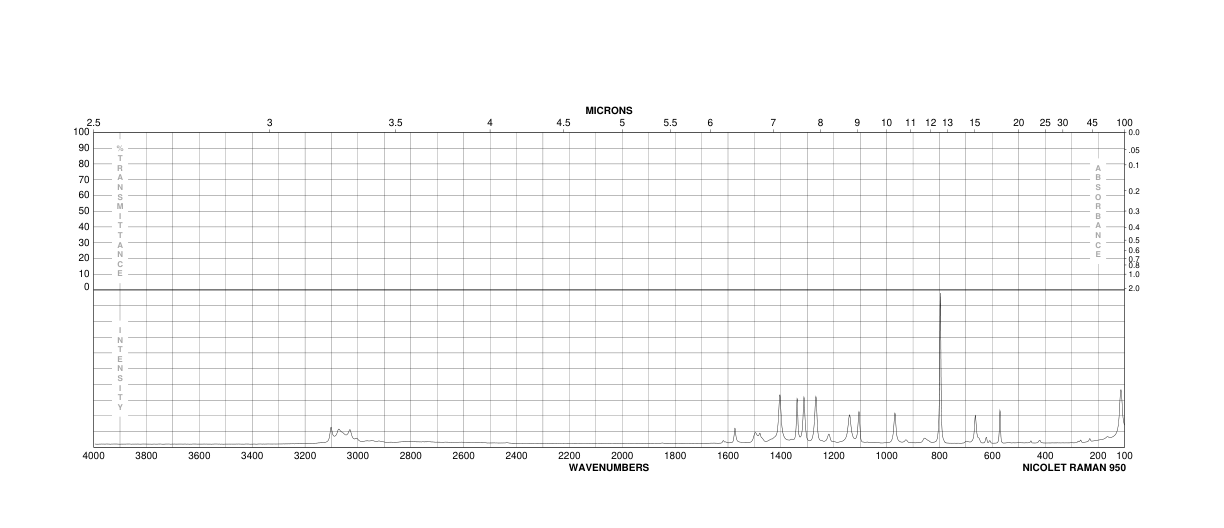Click the 2.5 microns scale label

(94, 123)
